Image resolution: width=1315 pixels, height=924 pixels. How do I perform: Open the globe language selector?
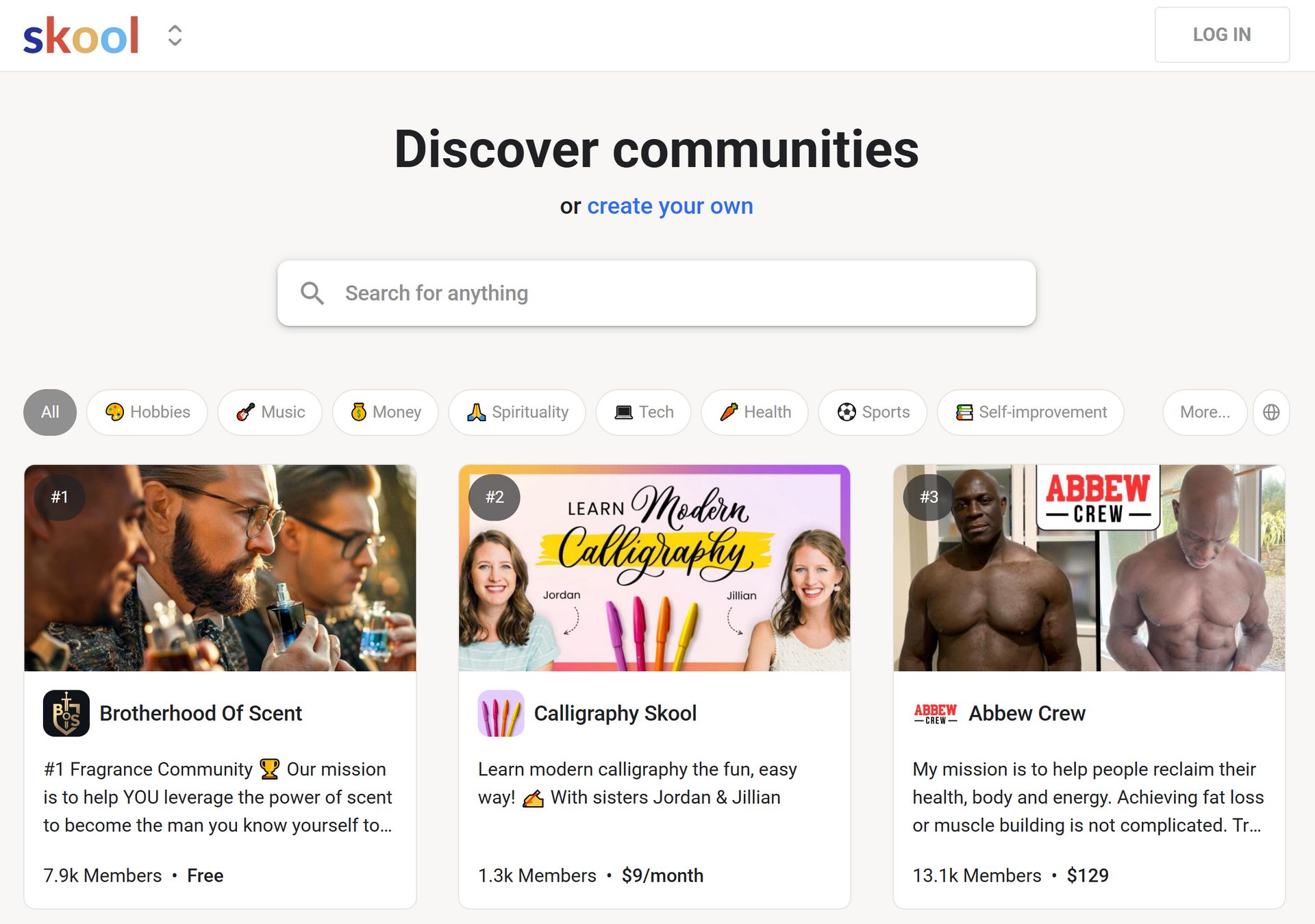pos(1271,412)
